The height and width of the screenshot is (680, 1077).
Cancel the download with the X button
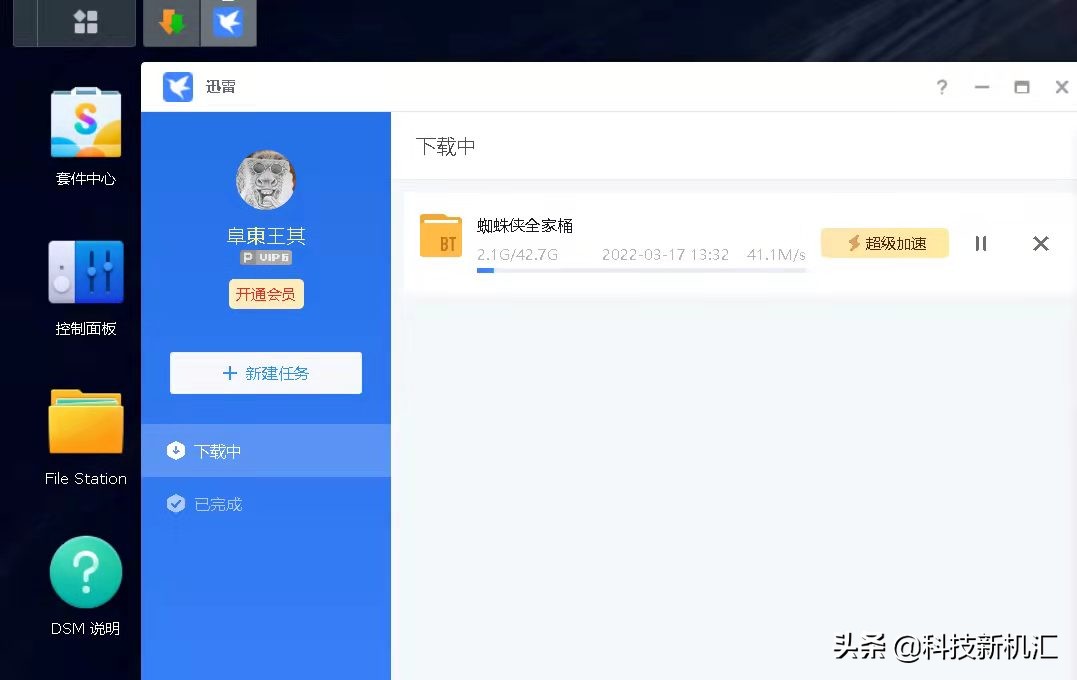coord(1041,243)
